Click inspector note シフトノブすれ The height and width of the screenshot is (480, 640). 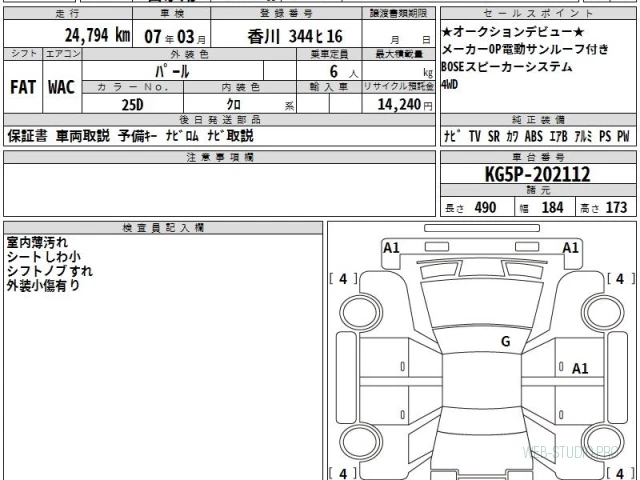coord(49,271)
